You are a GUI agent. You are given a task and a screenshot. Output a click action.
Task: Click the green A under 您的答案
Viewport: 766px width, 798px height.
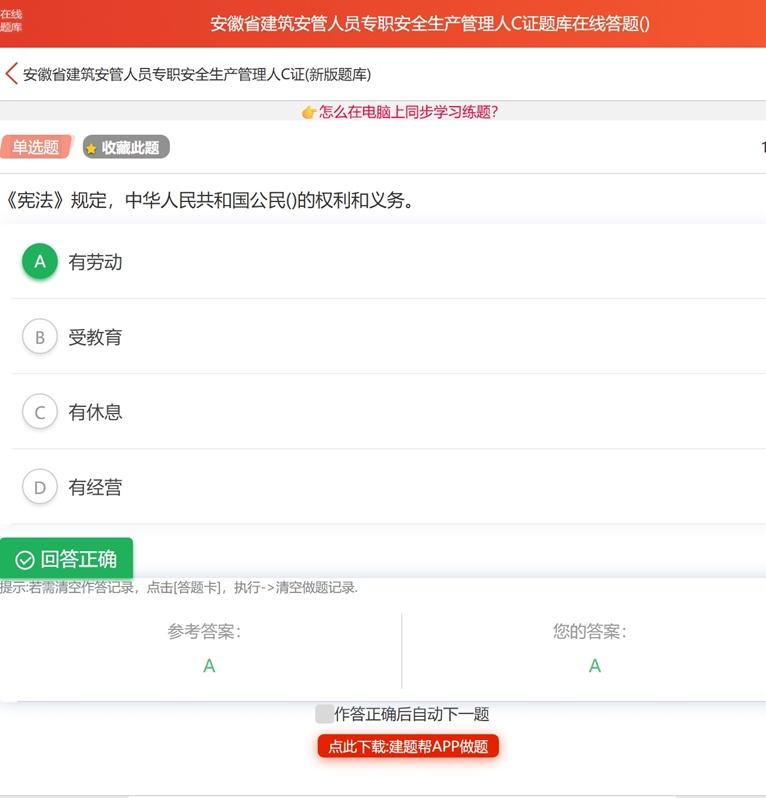(x=595, y=666)
